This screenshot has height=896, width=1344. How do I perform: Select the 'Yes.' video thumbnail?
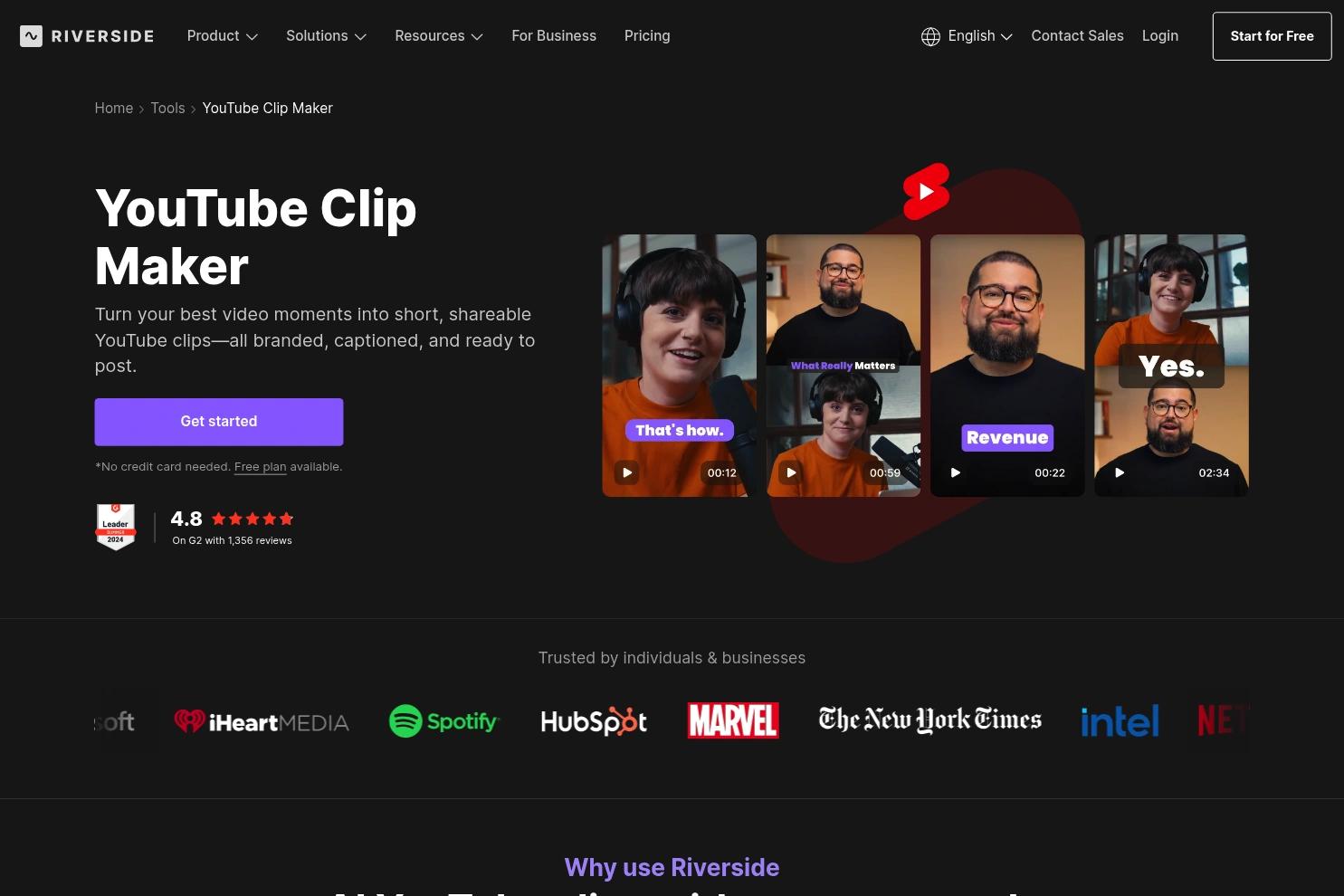1171,366
